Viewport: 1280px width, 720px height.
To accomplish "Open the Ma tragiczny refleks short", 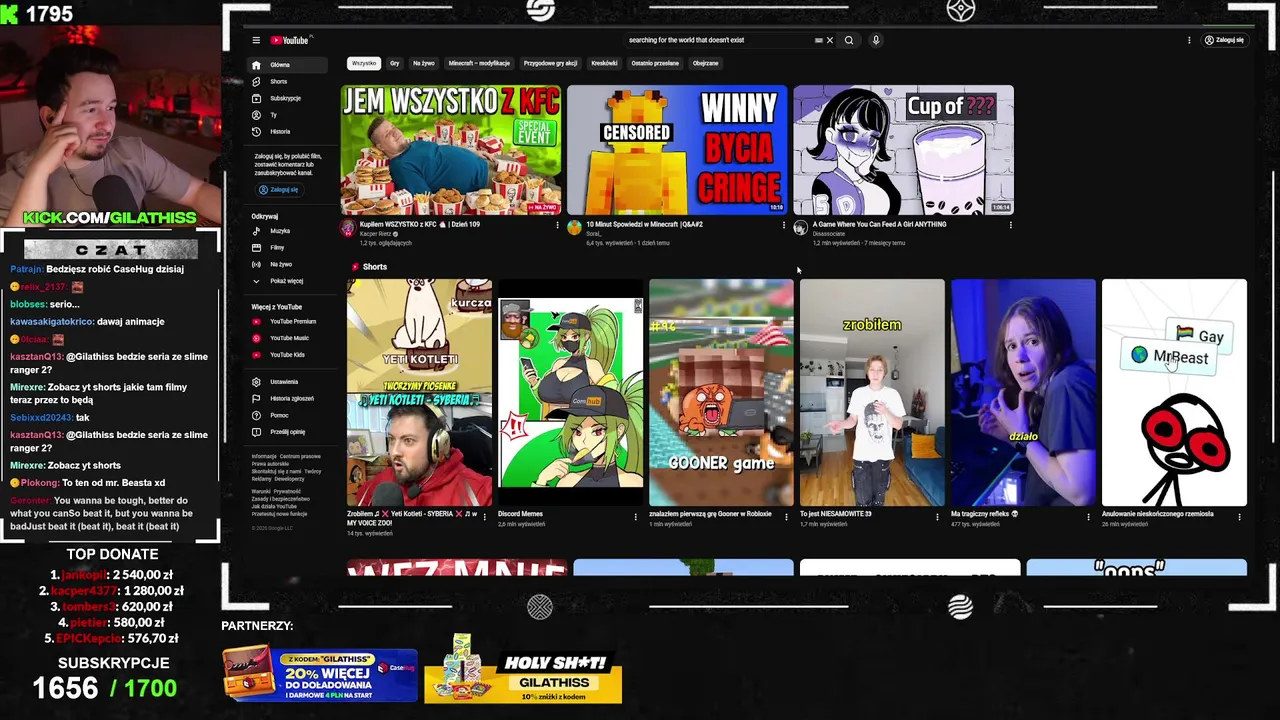I will [1023, 392].
